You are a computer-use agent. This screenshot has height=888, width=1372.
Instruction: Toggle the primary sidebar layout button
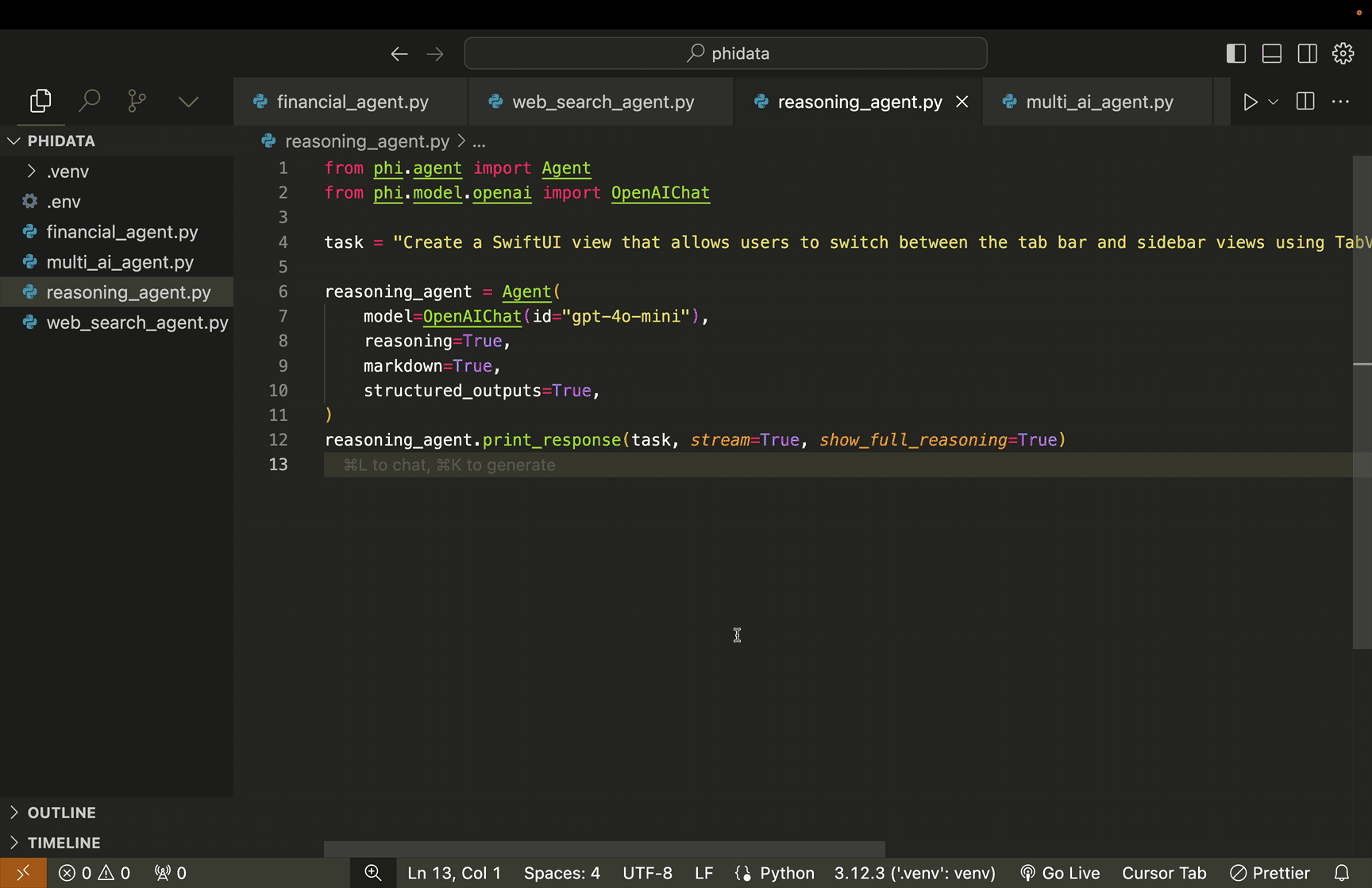tap(1236, 53)
